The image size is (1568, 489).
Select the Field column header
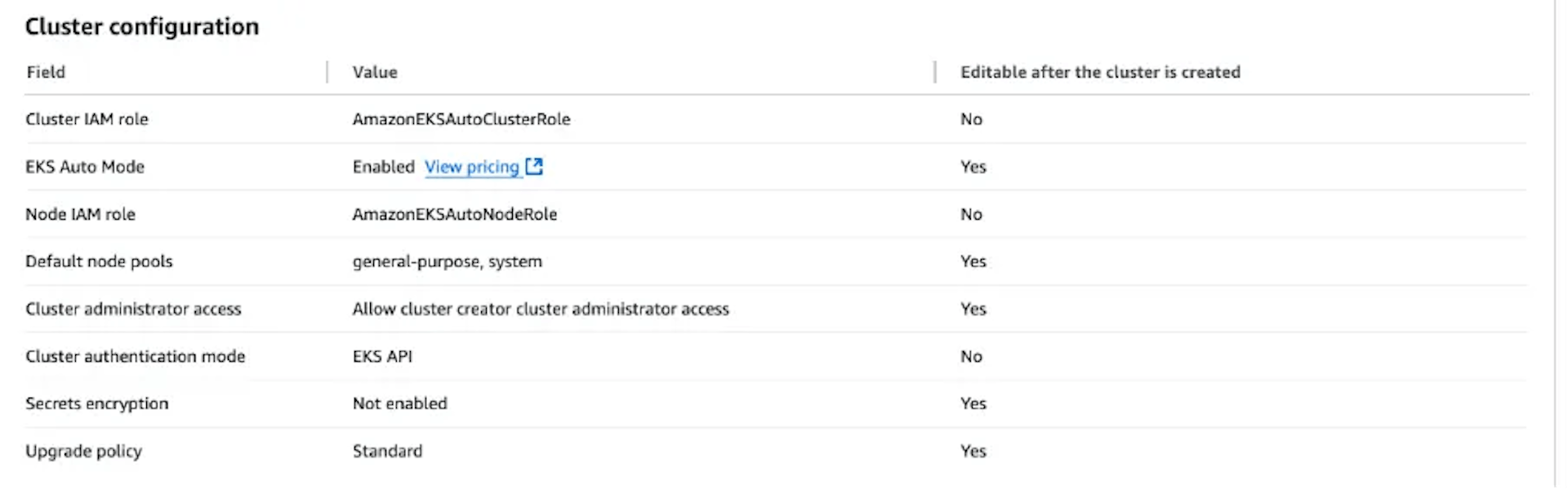click(x=46, y=72)
